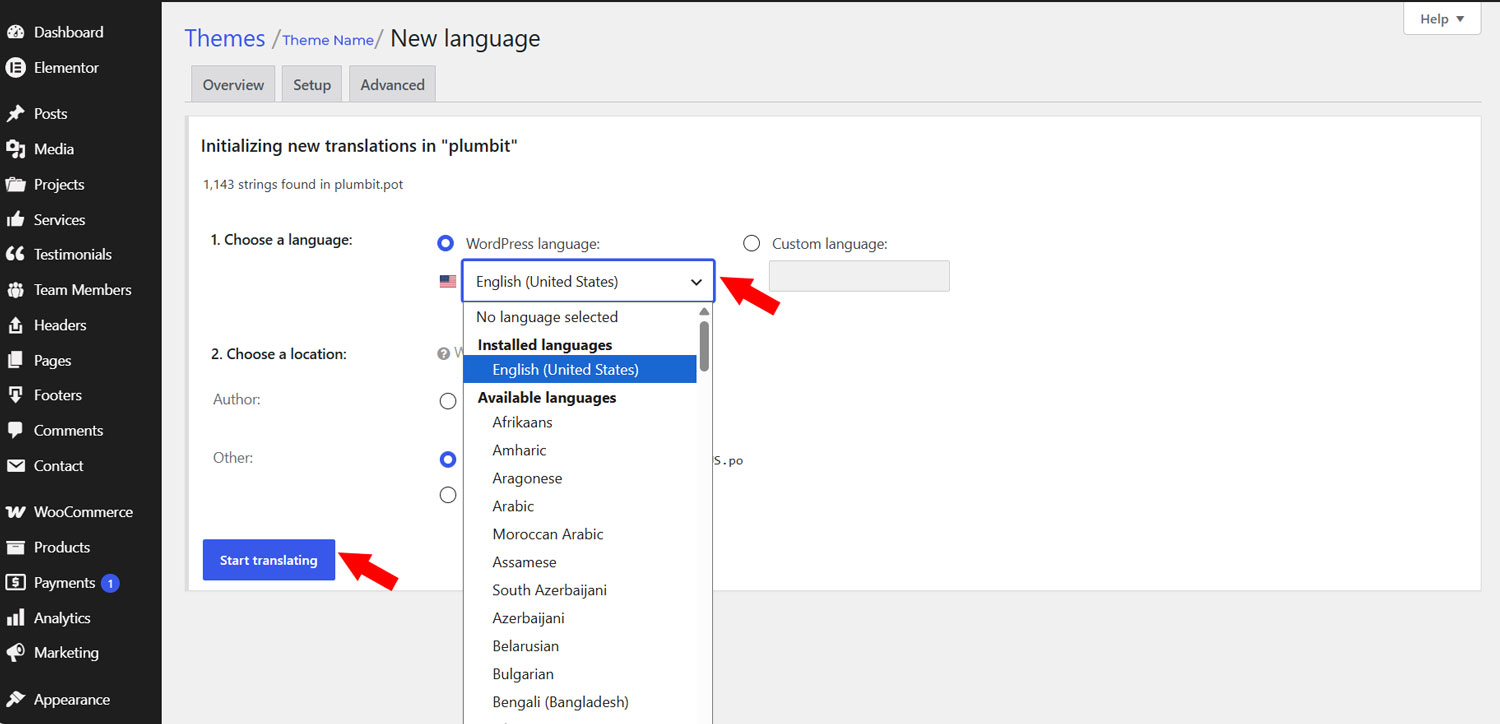1500x724 pixels.
Task: Click the Headers upload icon
Action: [x=15, y=325]
